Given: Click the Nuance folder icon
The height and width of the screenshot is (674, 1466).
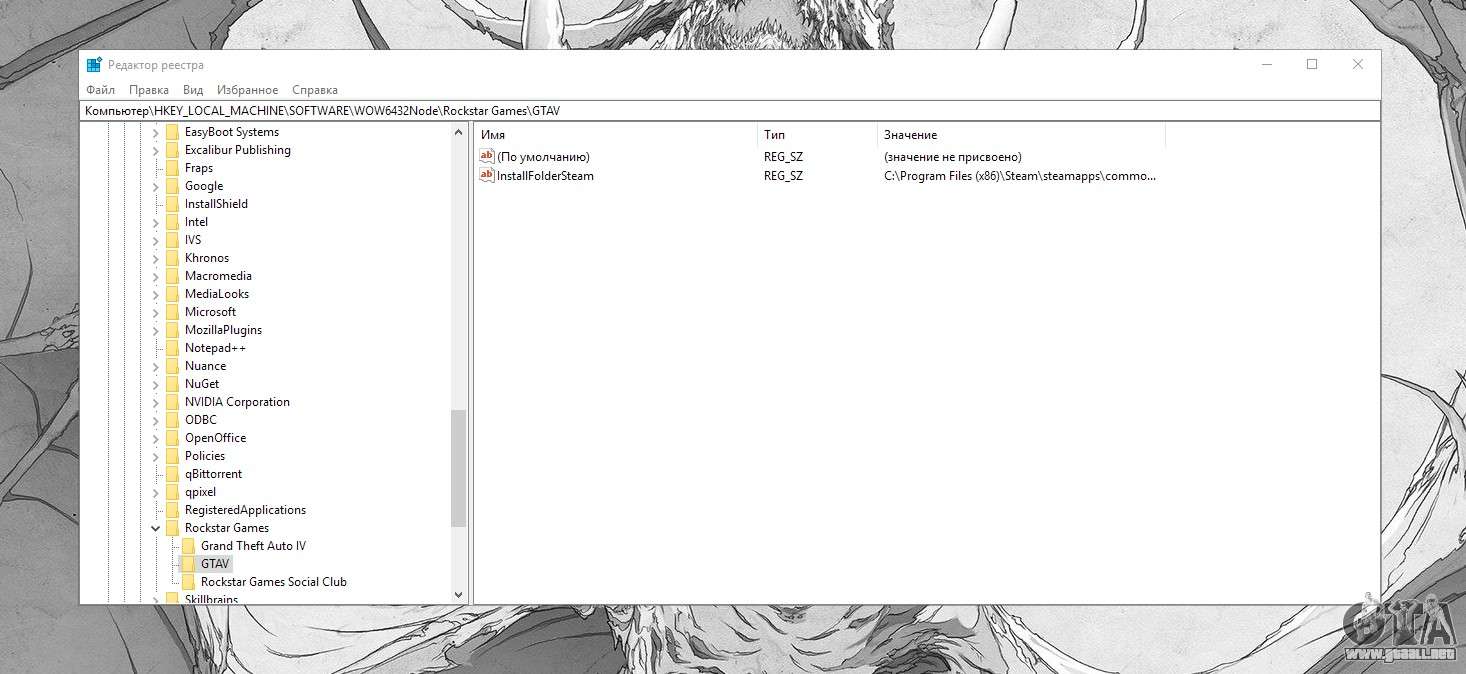Looking at the screenshot, I should [x=173, y=366].
